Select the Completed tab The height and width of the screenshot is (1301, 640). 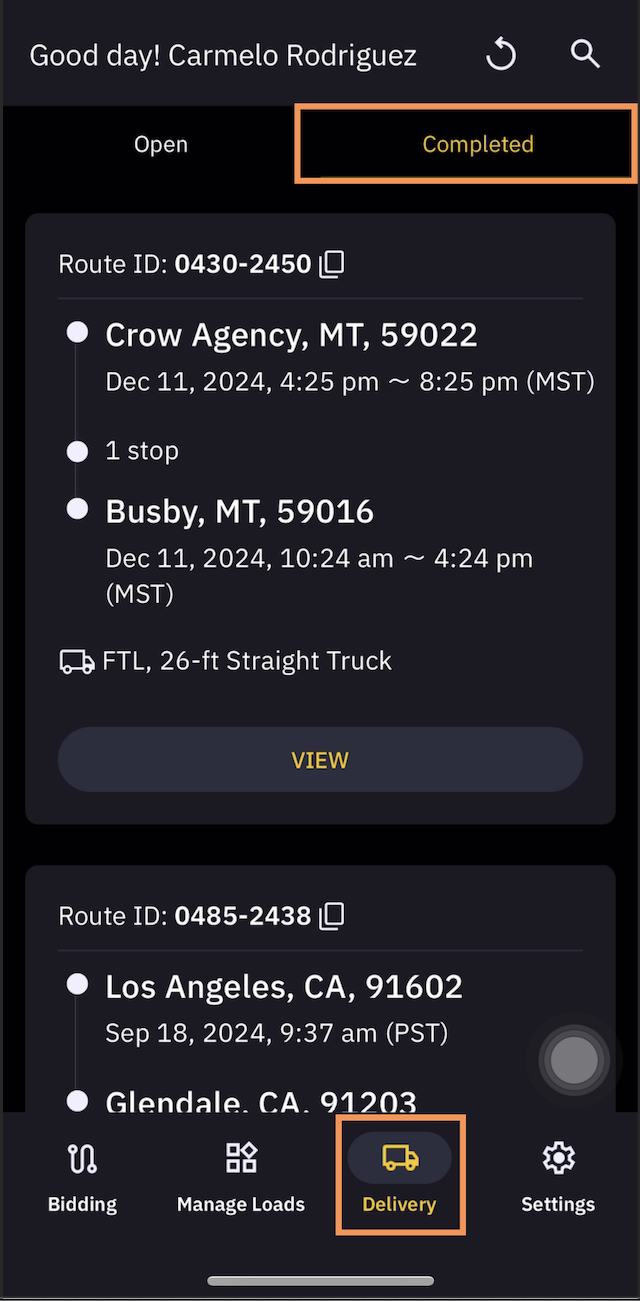coord(478,144)
